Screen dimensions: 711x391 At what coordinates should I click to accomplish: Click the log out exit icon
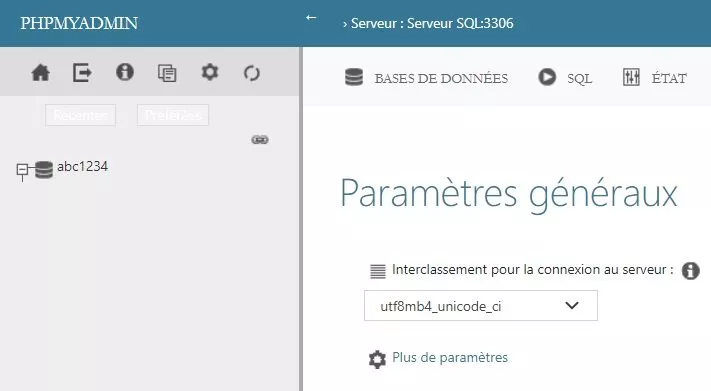(82, 73)
